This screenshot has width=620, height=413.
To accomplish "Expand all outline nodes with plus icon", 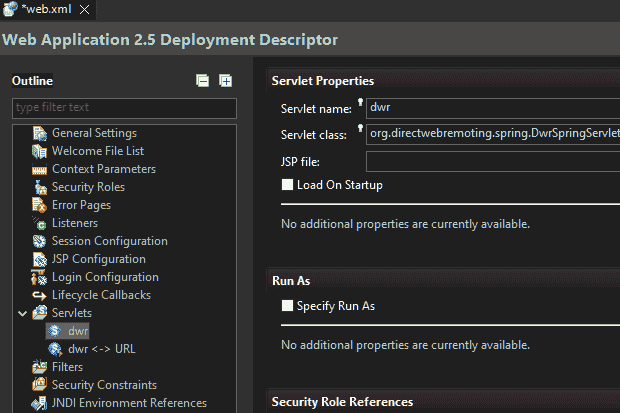I will (225, 81).
